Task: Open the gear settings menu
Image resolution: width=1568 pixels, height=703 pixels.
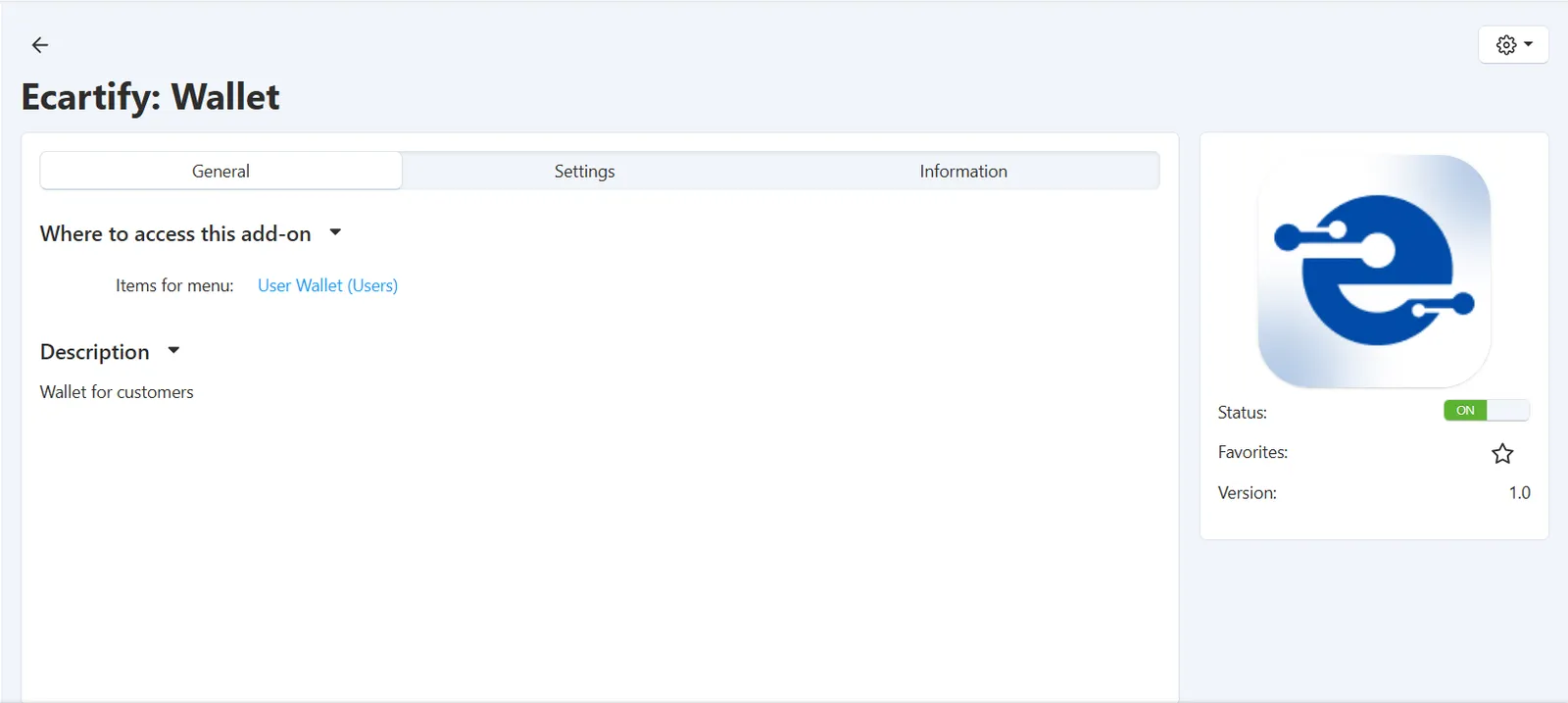Action: click(1513, 45)
